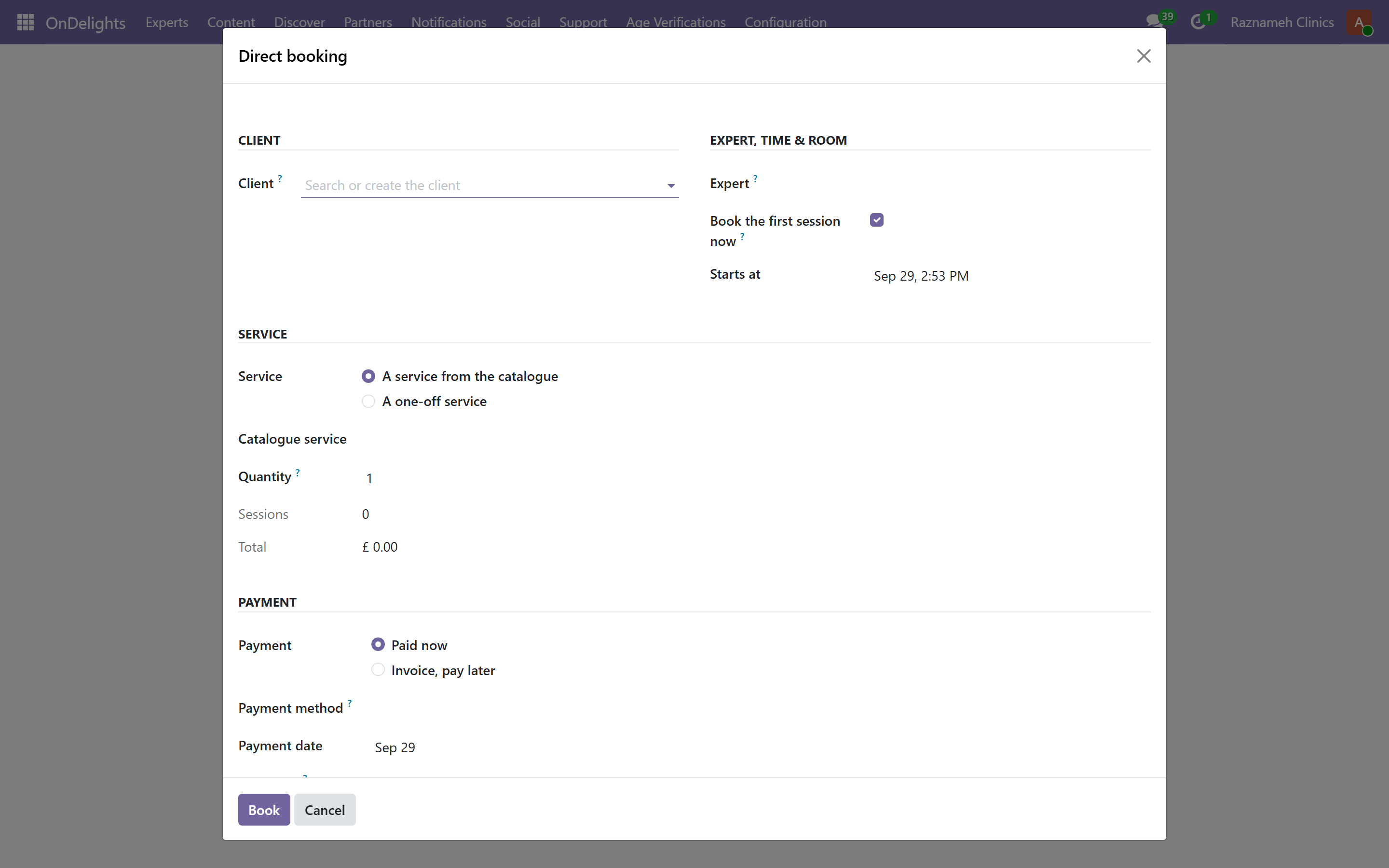Screen dimensions: 1389x868
Task: Click the Client help question mark
Action: [x=280, y=178]
